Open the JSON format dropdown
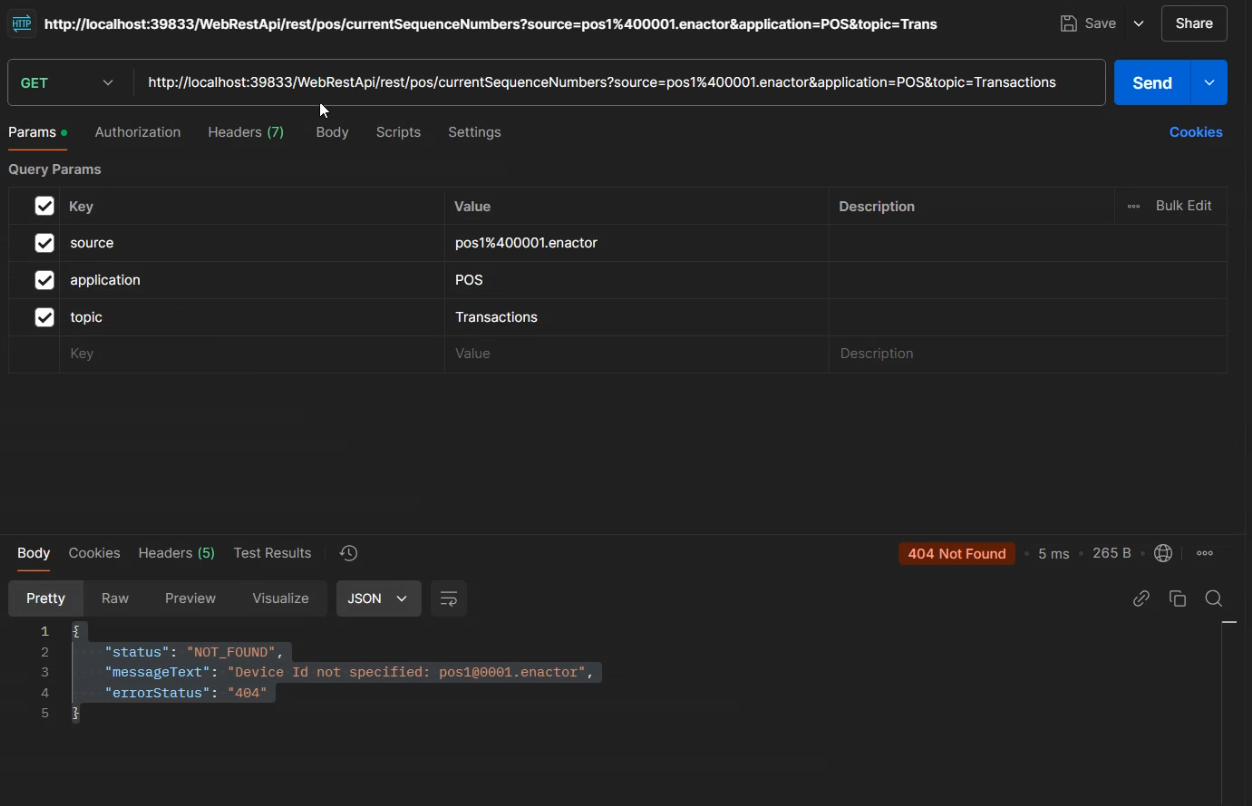The width and height of the screenshot is (1252, 806). (x=378, y=598)
